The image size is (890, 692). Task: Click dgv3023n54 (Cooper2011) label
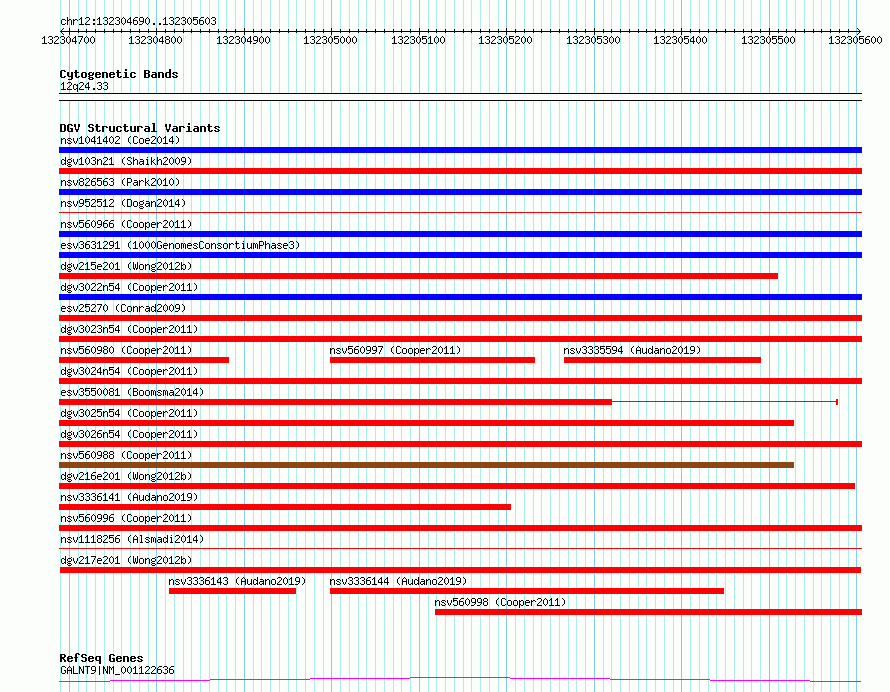(x=129, y=329)
